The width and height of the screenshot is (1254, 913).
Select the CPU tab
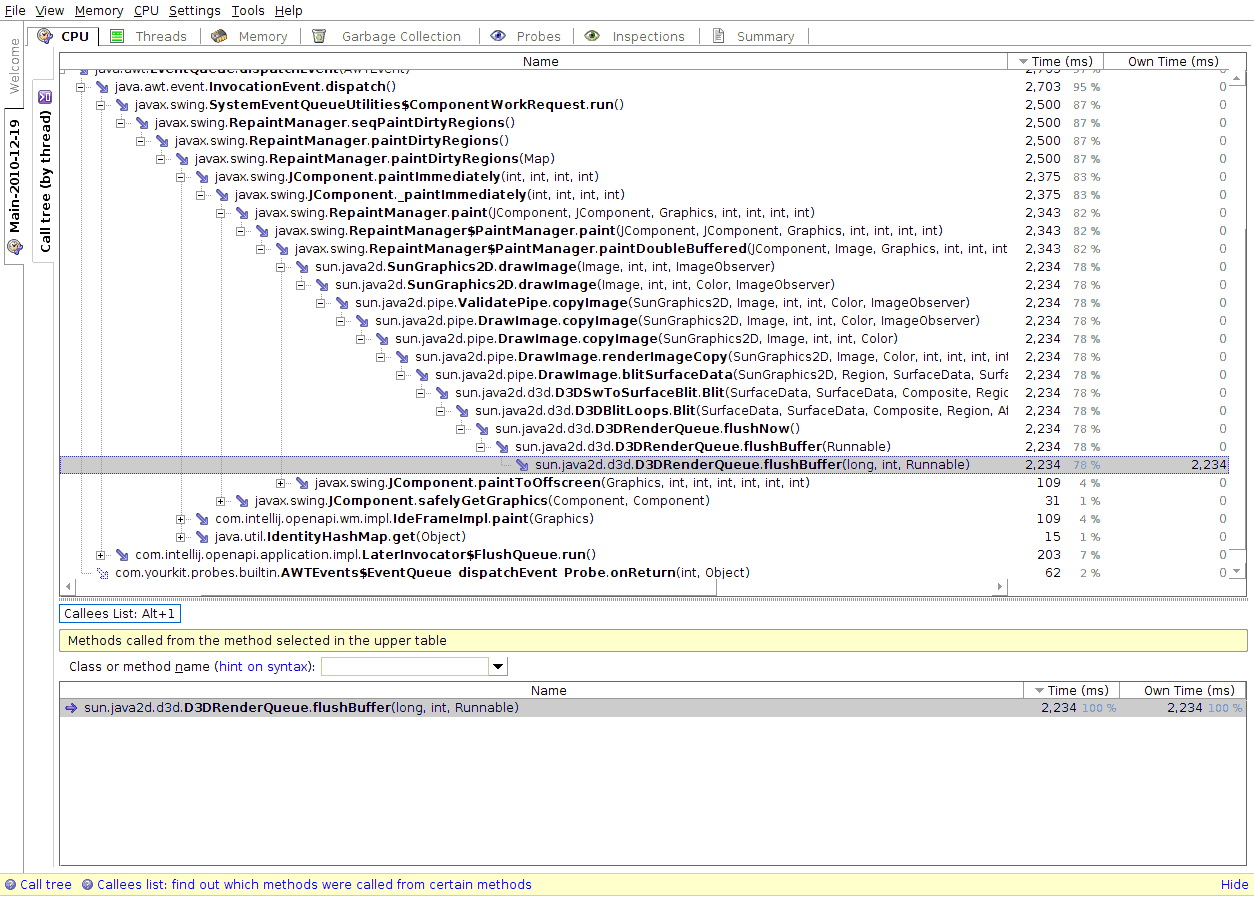(64, 36)
